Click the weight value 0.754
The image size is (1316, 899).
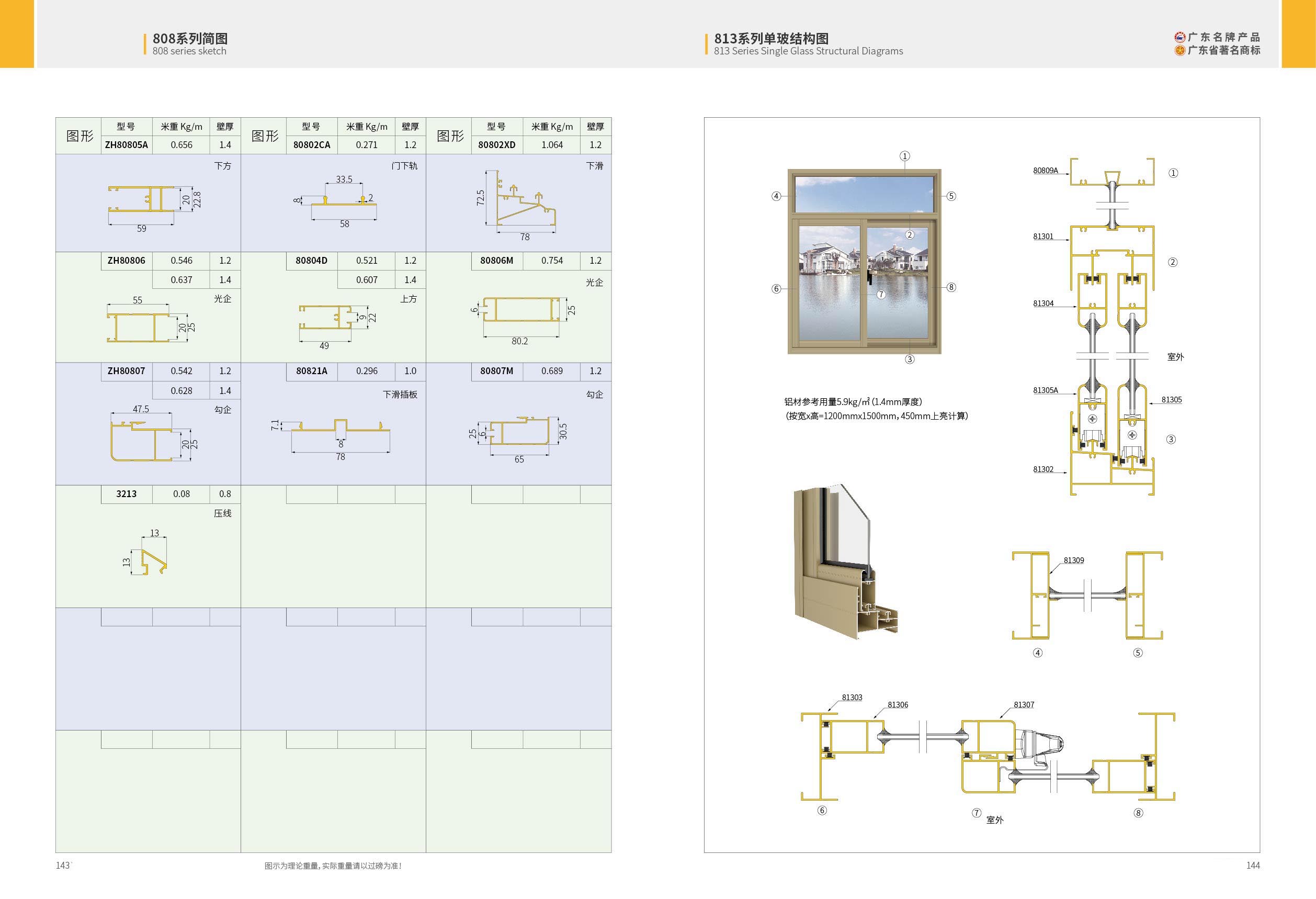[x=551, y=261]
